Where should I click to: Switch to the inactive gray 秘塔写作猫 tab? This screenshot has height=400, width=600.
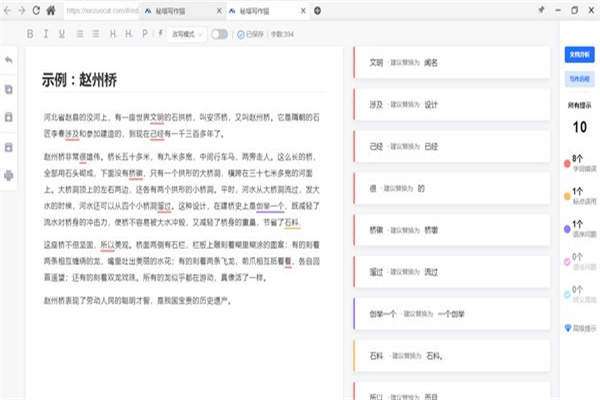pyautogui.click(x=178, y=11)
